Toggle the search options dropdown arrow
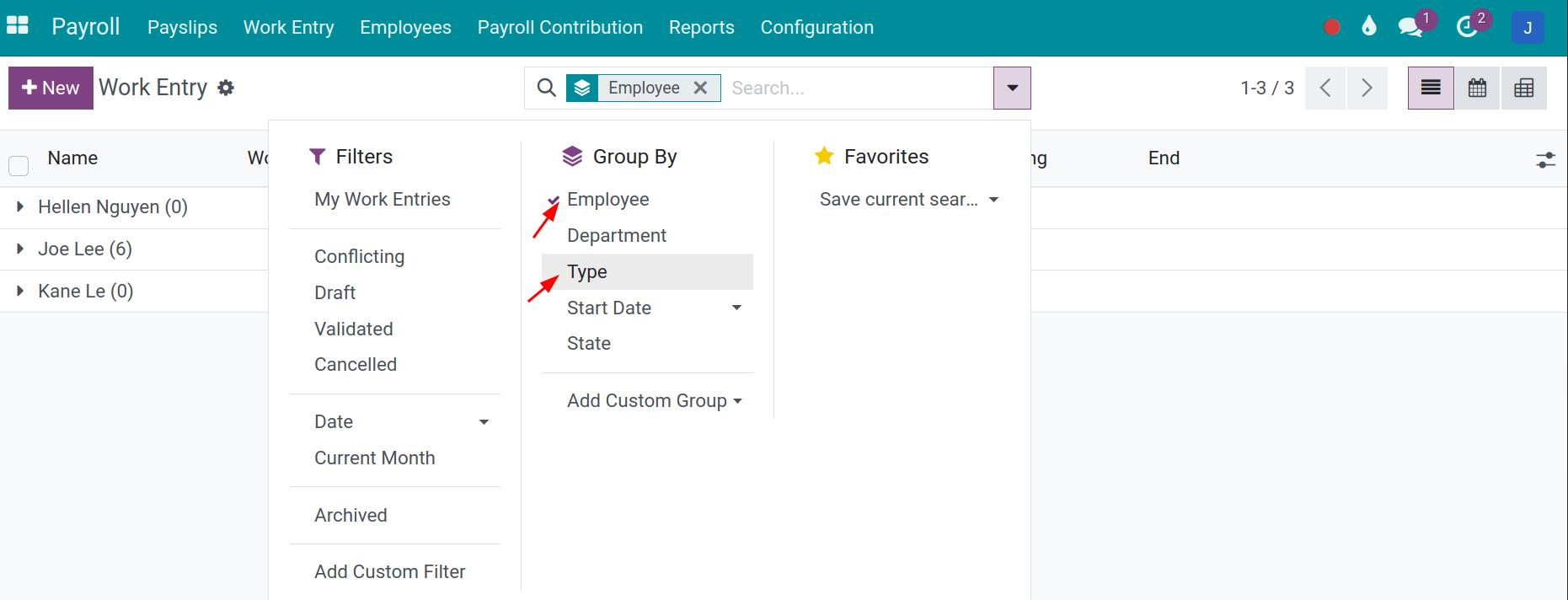Image resolution: width=1568 pixels, height=600 pixels. pyautogui.click(x=1012, y=88)
